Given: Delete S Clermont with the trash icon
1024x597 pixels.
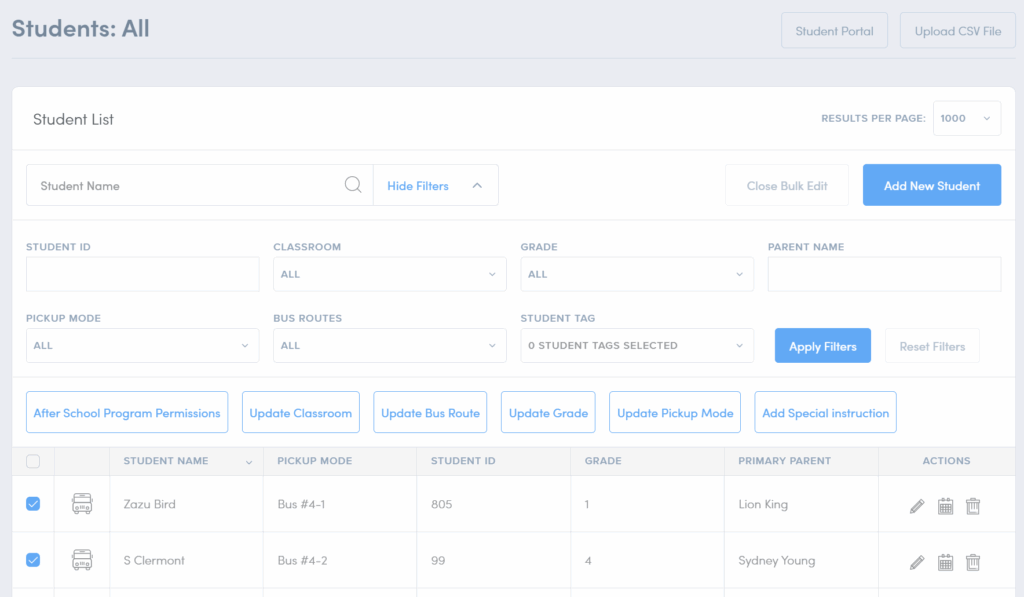Looking at the screenshot, I should click(x=973, y=562).
